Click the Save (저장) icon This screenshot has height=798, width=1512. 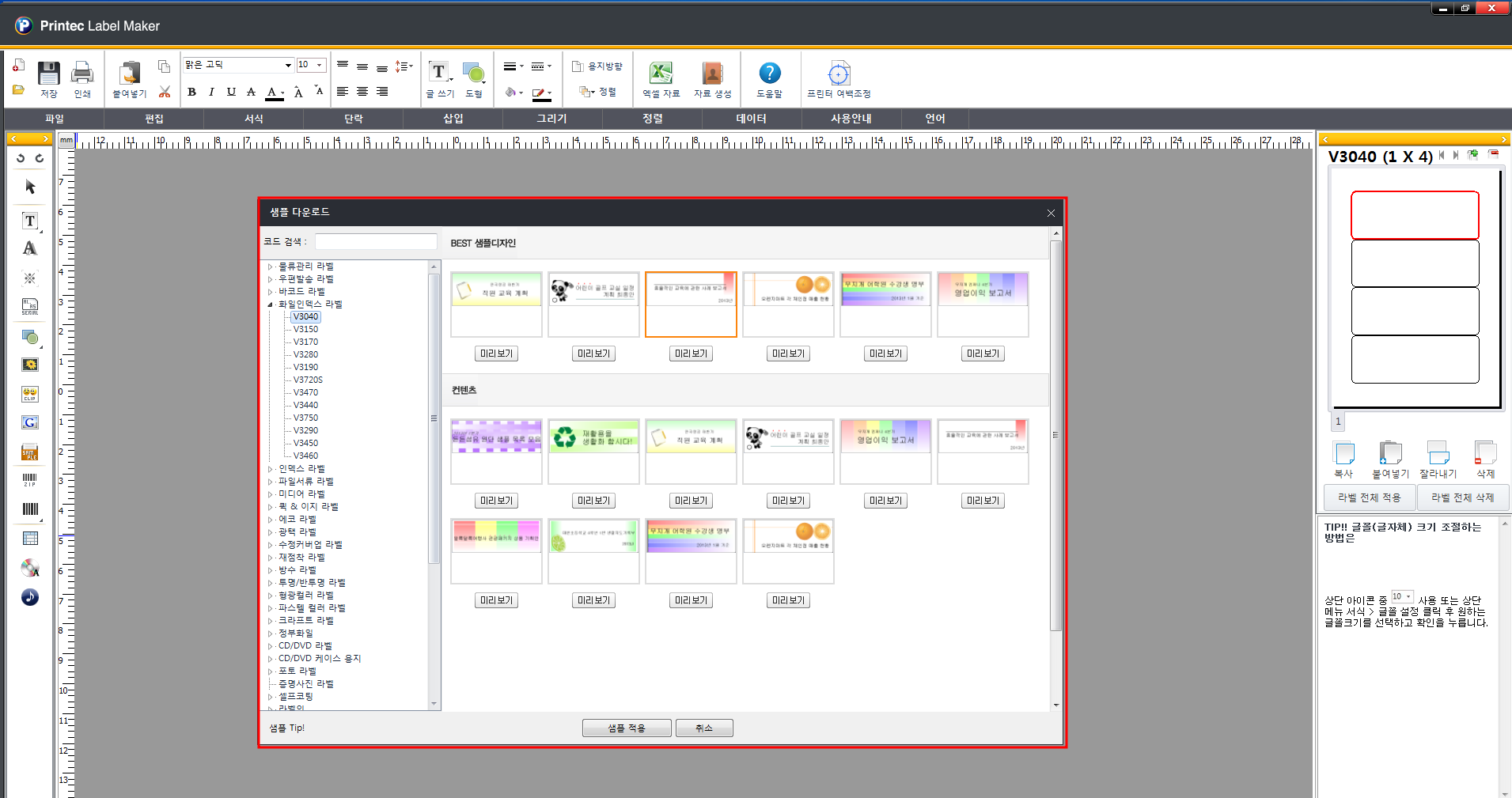[49, 74]
